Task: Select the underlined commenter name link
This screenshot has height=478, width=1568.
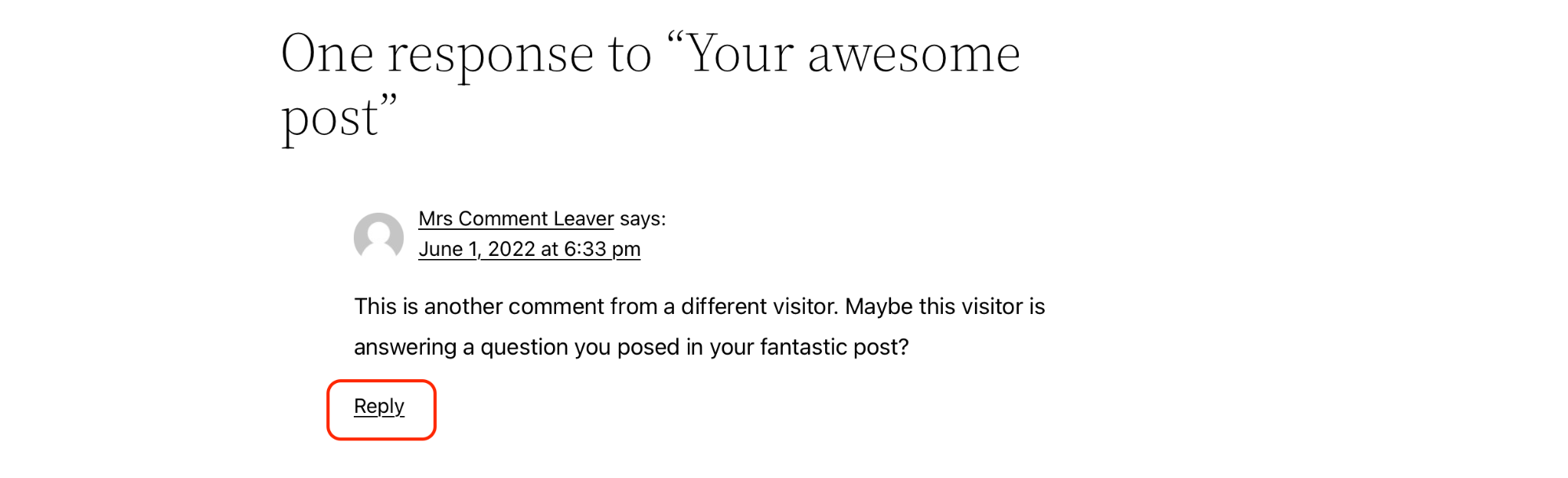Action: (x=515, y=219)
